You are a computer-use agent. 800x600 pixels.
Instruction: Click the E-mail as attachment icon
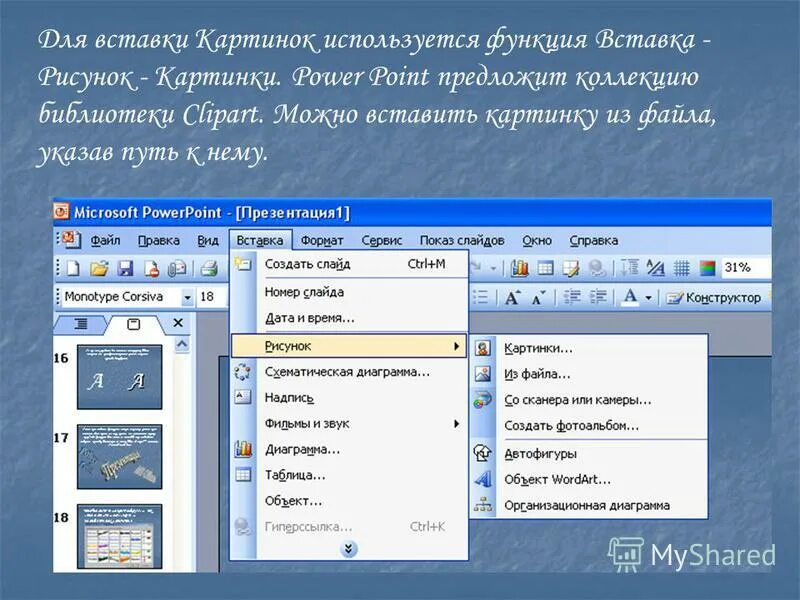(x=177, y=268)
